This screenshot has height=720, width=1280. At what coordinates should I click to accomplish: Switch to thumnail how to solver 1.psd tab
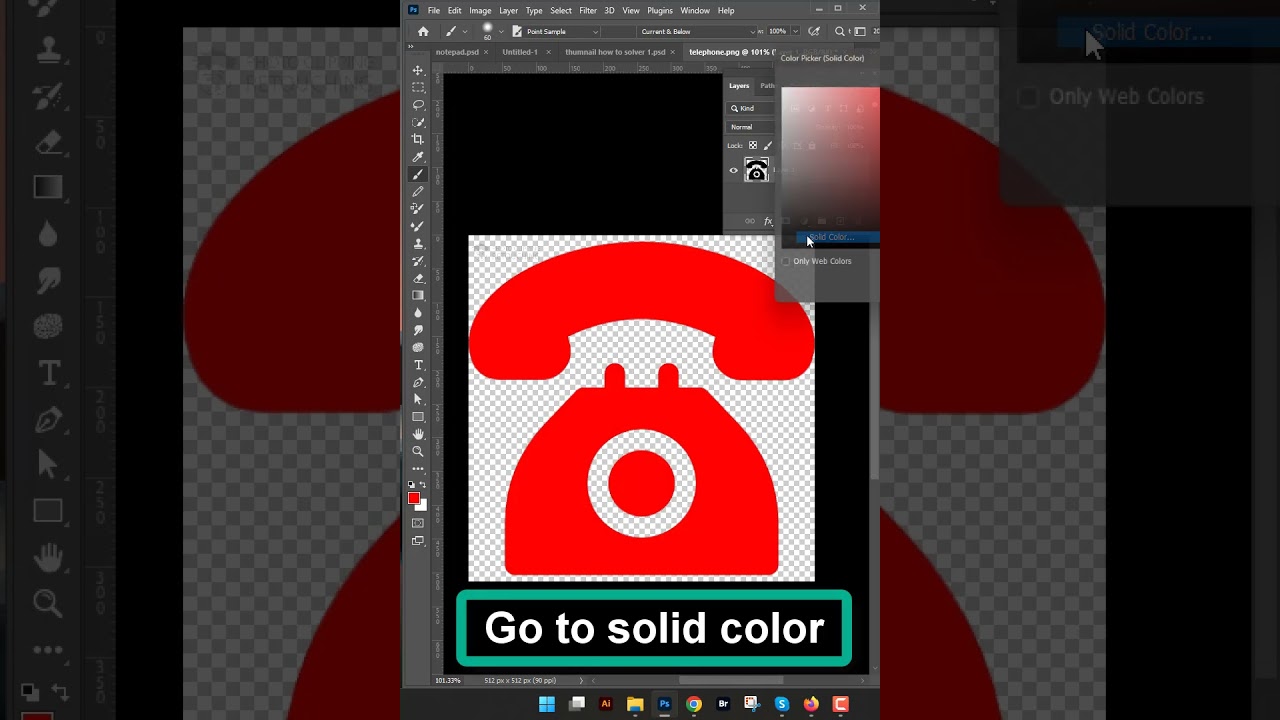(x=615, y=52)
